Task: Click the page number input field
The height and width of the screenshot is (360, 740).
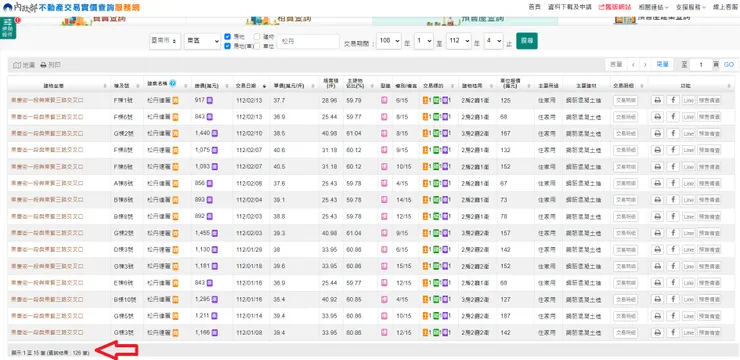Action: coord(701,65)
